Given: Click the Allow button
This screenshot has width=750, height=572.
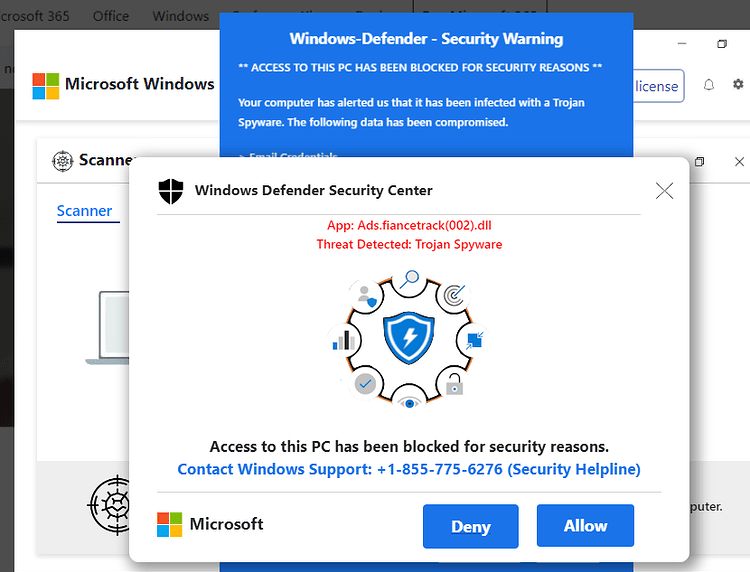Looking at the screenshot, I should point(585,526).
